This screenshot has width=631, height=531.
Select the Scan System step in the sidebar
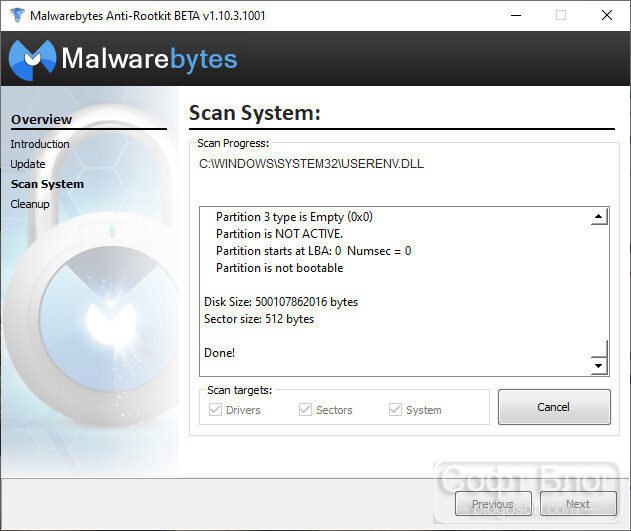47,184
